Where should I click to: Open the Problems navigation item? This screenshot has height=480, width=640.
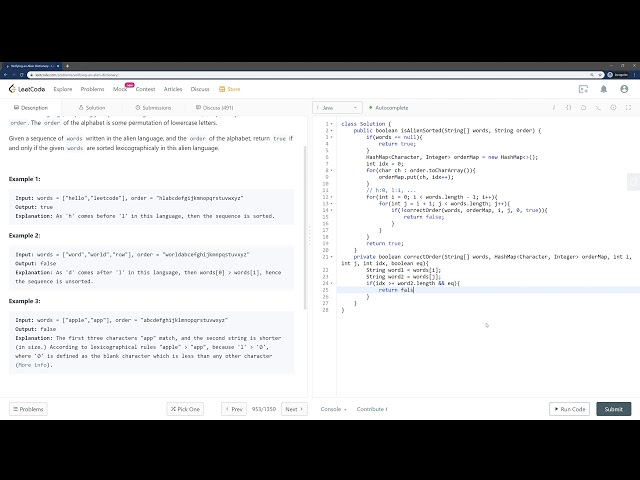click(x=92, y=89)
